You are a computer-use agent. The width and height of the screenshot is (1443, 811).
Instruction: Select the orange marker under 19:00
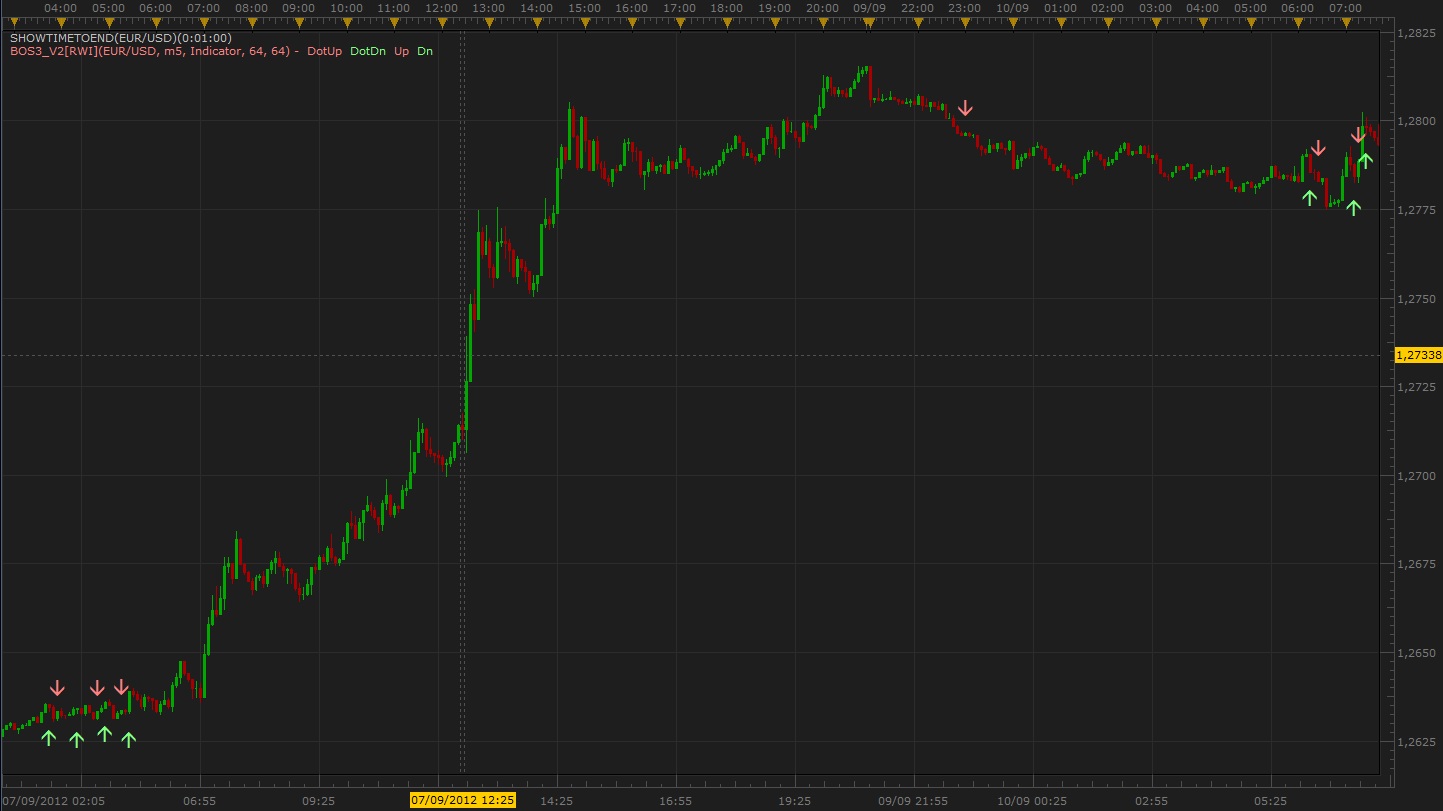click(775, 21)
